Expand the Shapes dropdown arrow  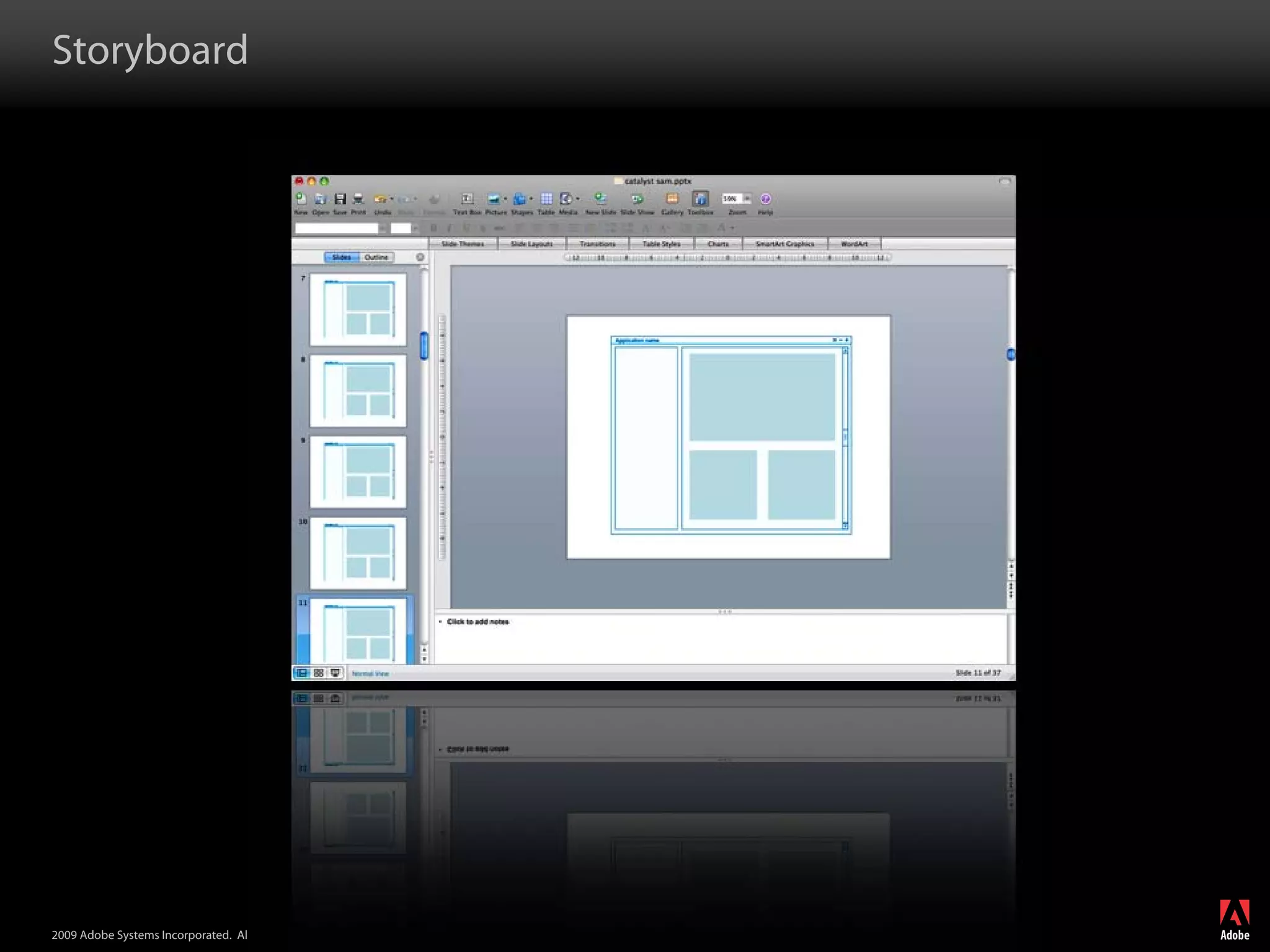click(x=531, y=199)
